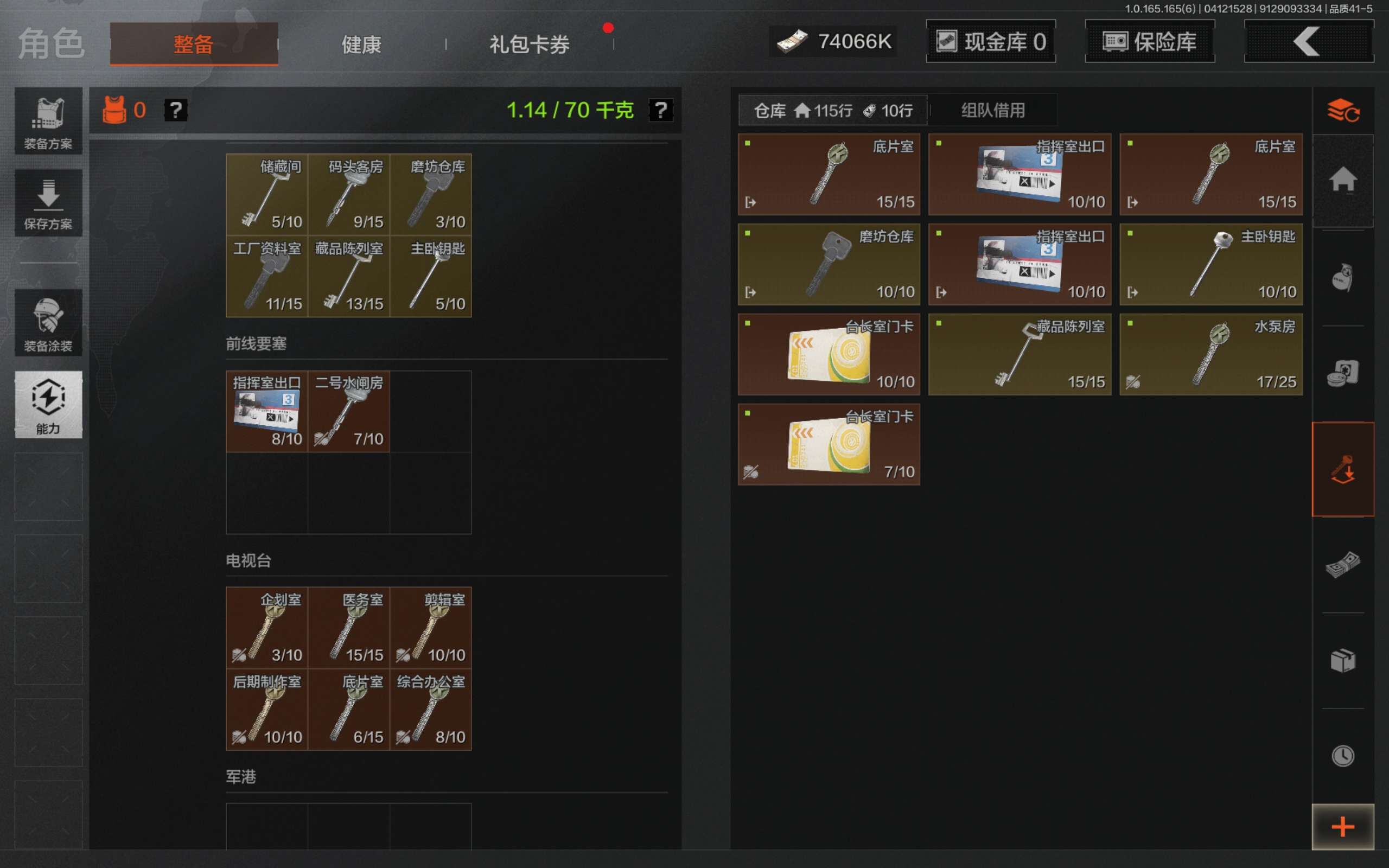This screenshot has width=1389, height=868.
Task: Click the orange plus expand button
Action: 1342,827
